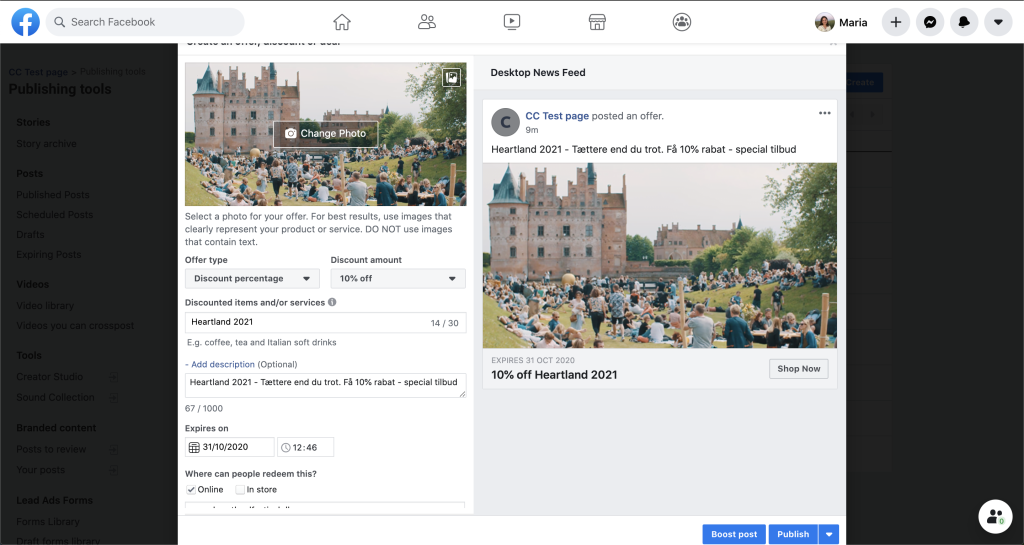The image size is (1024, 545).
Task: Open the Groups icon in top bar
Action: tap(682, 22)
